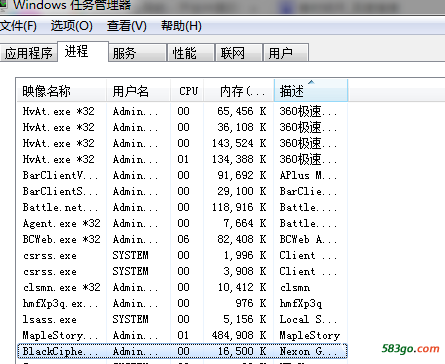Viewport: 445px width, 364px height.
Task: Select the BarClientV... process row
Action: [x=182, y=175]
